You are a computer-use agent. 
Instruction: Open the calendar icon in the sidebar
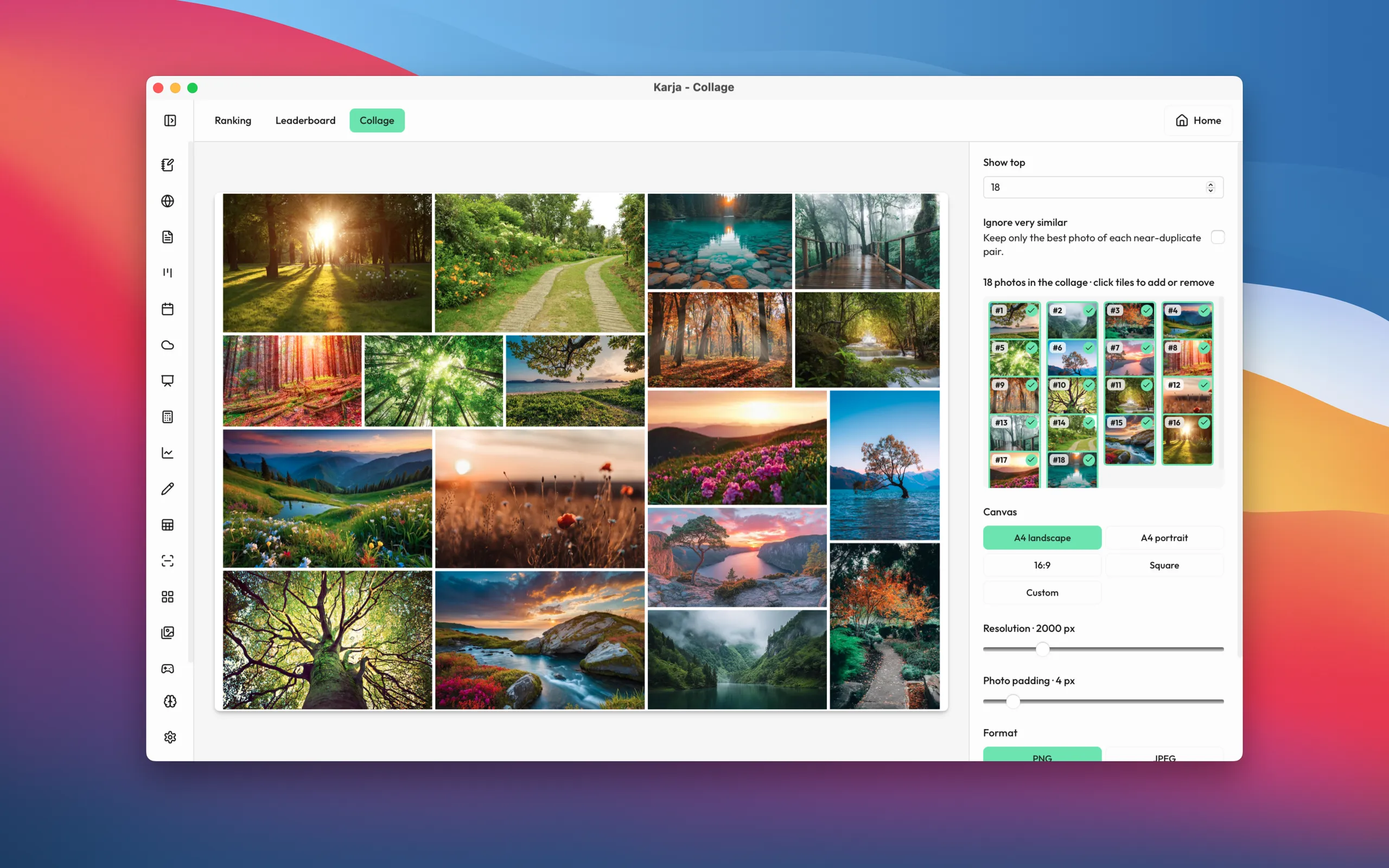pos(168,309)
